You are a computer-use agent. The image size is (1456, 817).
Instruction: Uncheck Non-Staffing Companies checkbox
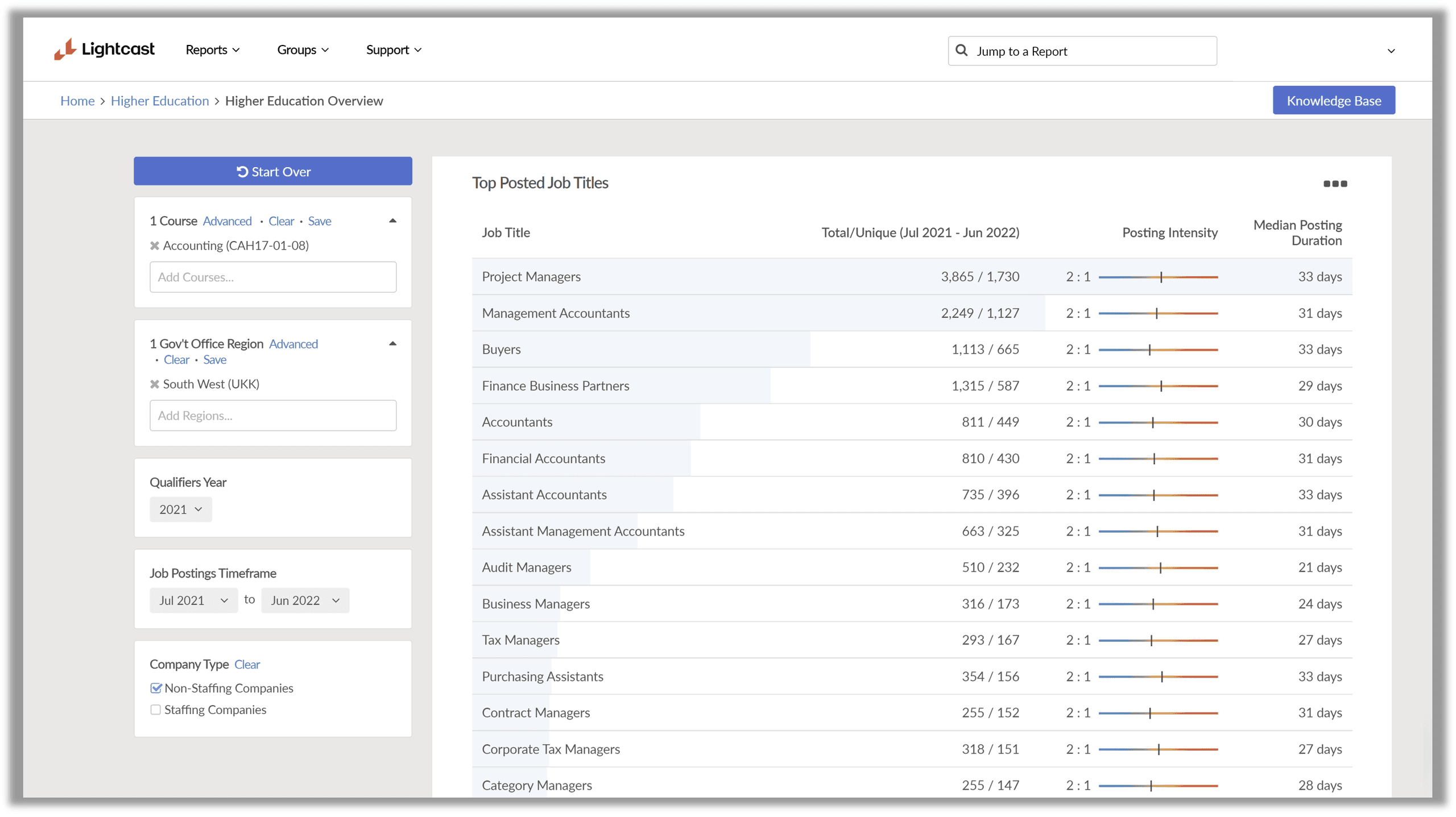pyautogui.click(x=156, y=688)
